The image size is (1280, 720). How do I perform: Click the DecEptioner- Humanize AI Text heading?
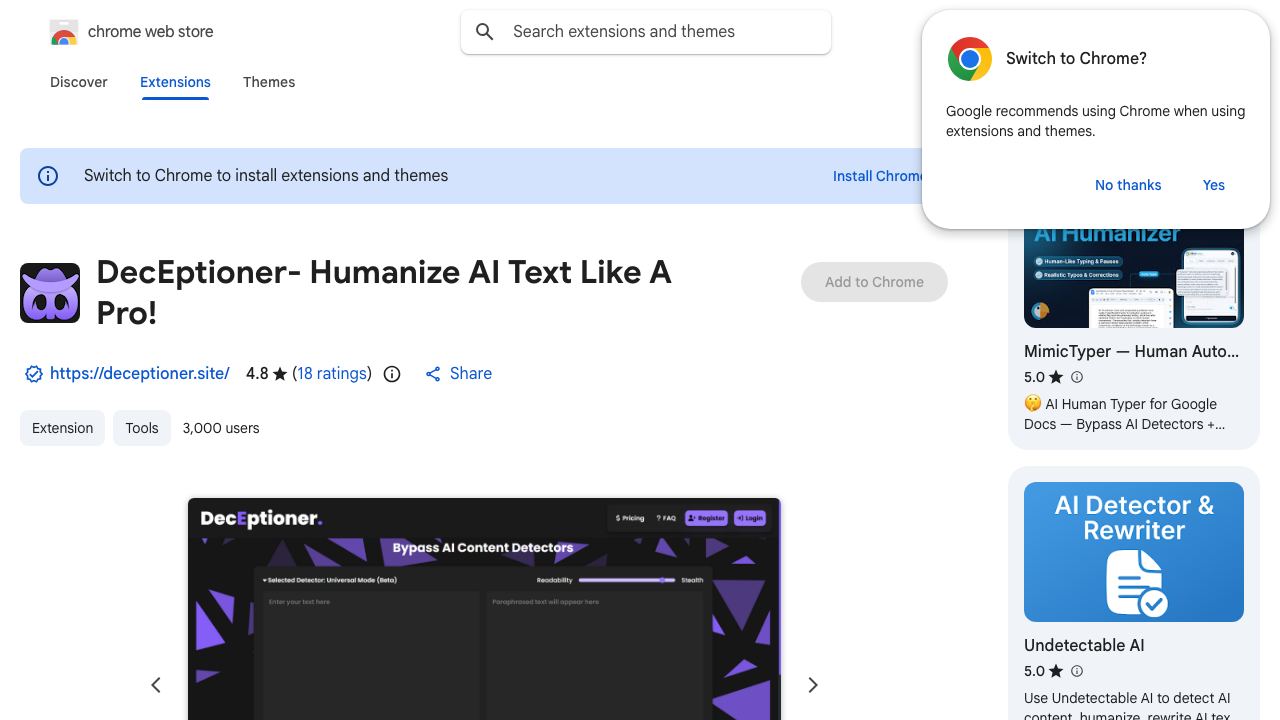[384, 292]
